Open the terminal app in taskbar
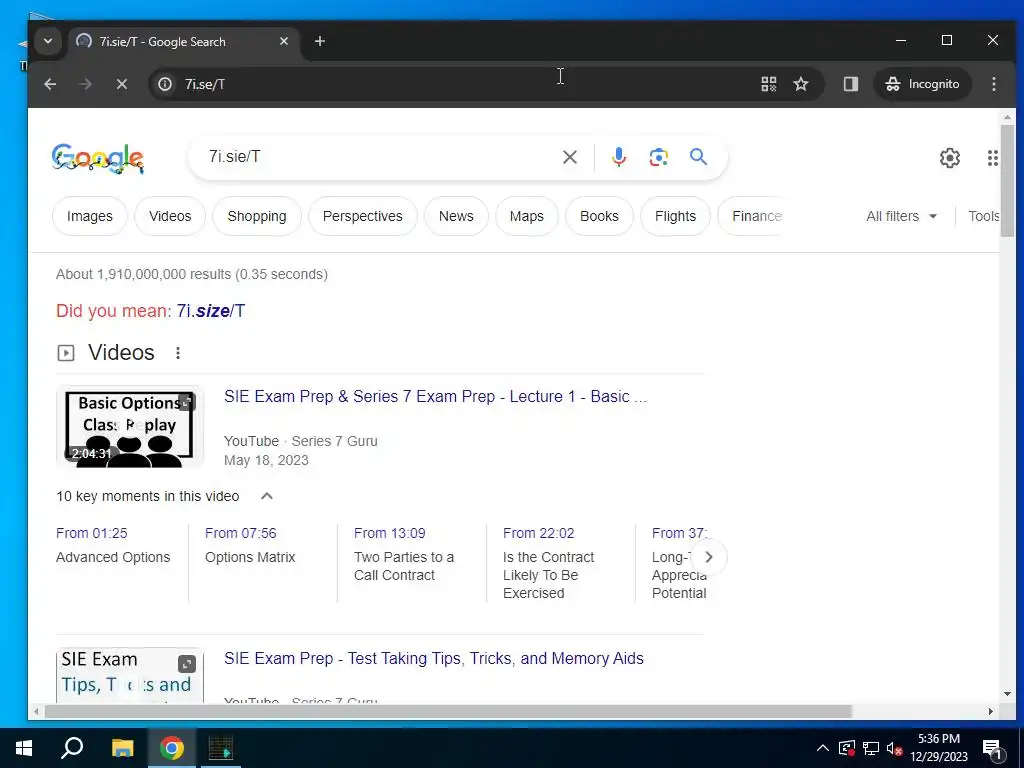This screenshot has width=1024, height=768. point(221,748)
